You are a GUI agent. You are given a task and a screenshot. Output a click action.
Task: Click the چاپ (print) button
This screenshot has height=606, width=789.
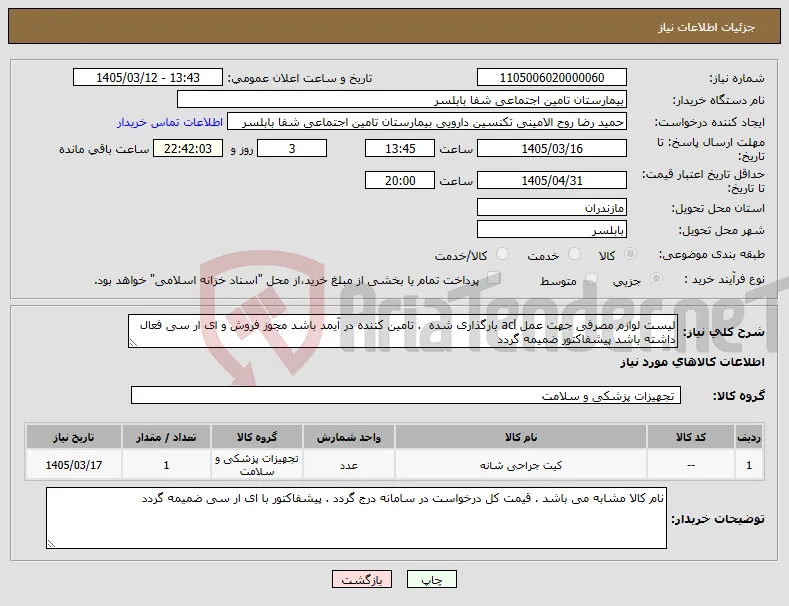(432, 579)
